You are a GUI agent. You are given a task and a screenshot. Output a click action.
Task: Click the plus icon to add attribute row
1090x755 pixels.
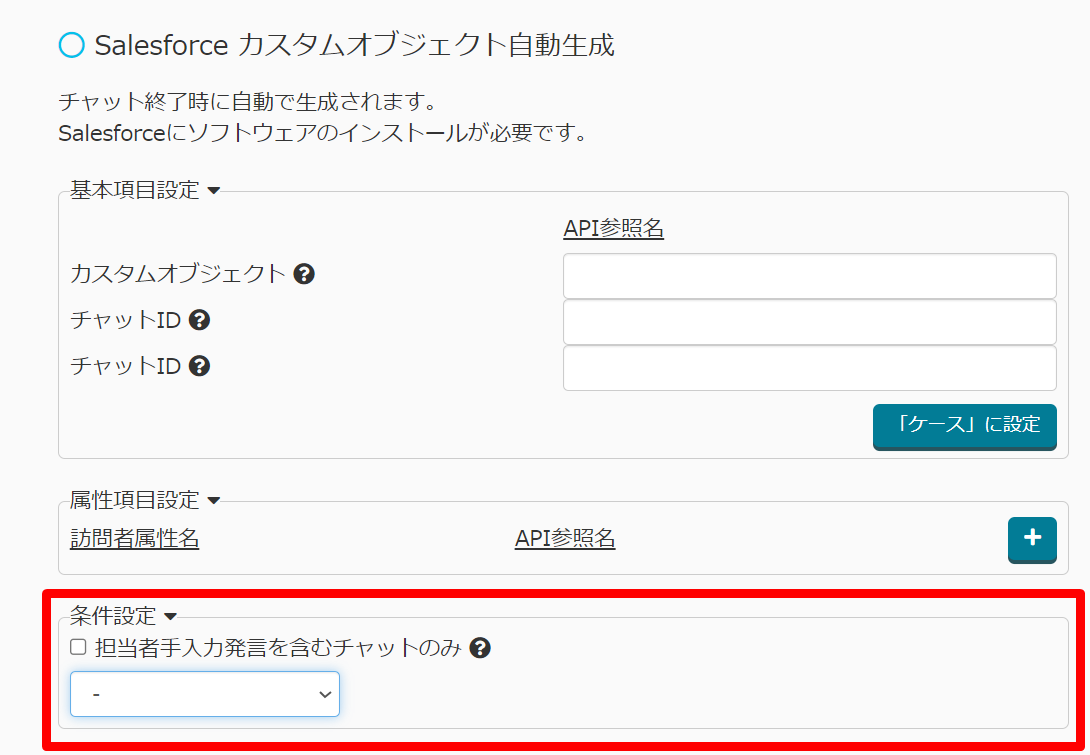1032,539
